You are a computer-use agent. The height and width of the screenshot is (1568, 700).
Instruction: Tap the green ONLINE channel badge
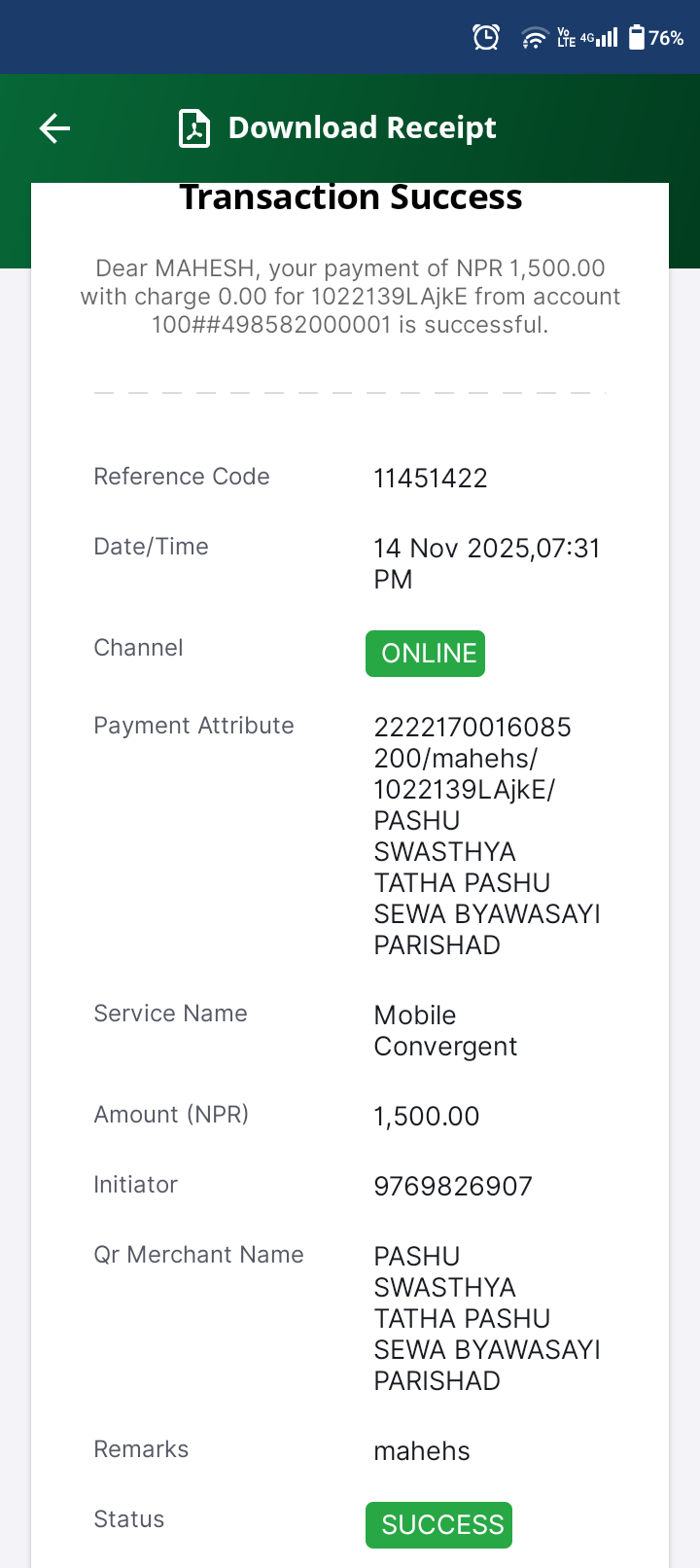[425, 654]
